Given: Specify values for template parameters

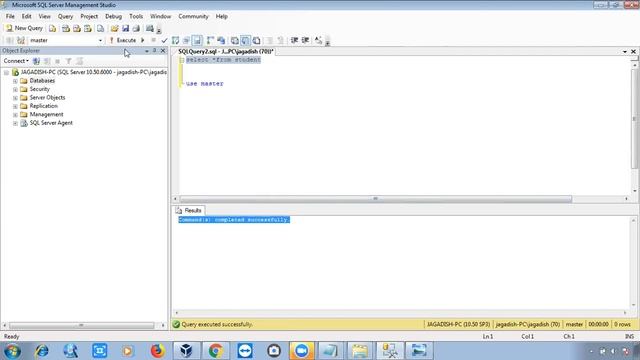Looking at the screenshot, I should (x=318, y=40).
